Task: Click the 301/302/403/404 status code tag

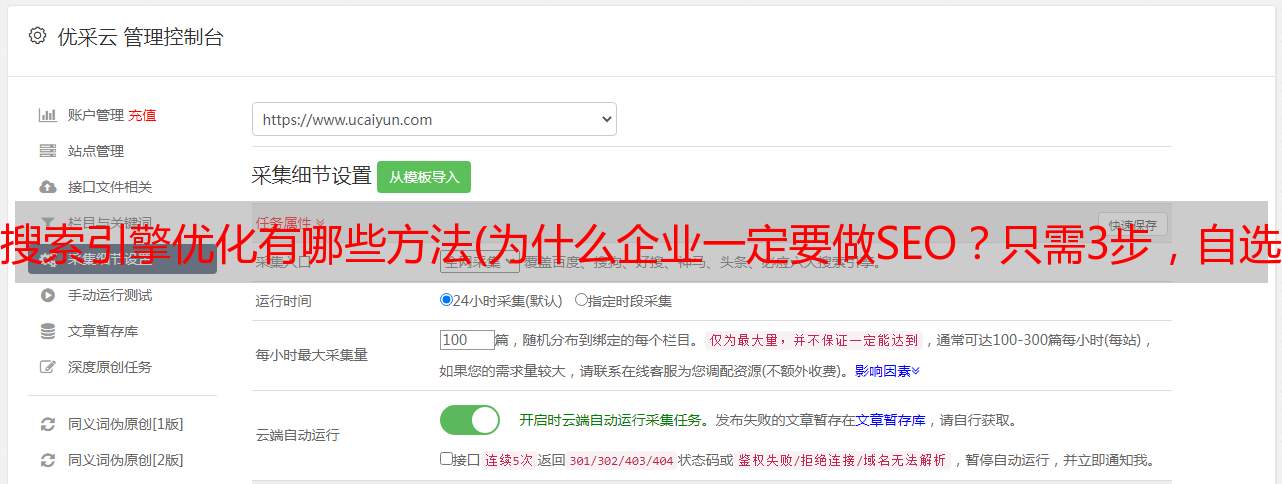Action: click(x=621, y=461)
